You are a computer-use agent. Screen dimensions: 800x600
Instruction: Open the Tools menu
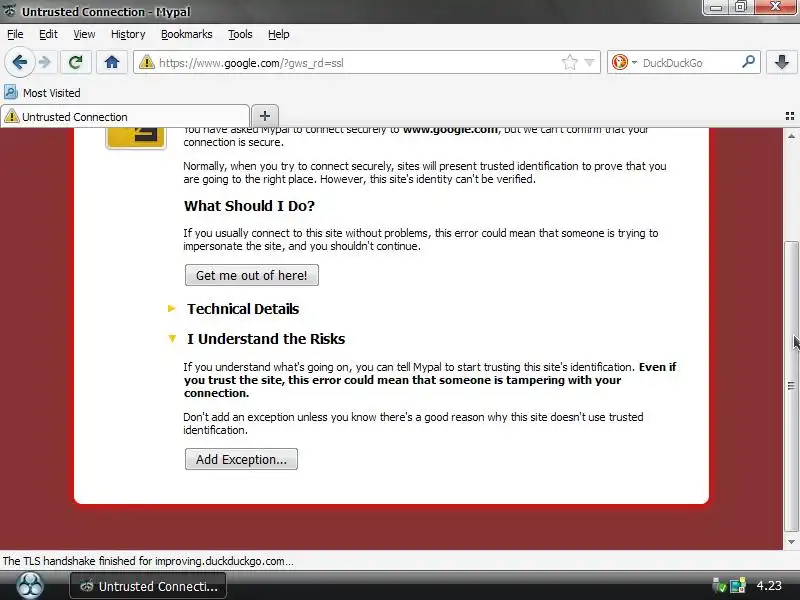tap(240, 34)
